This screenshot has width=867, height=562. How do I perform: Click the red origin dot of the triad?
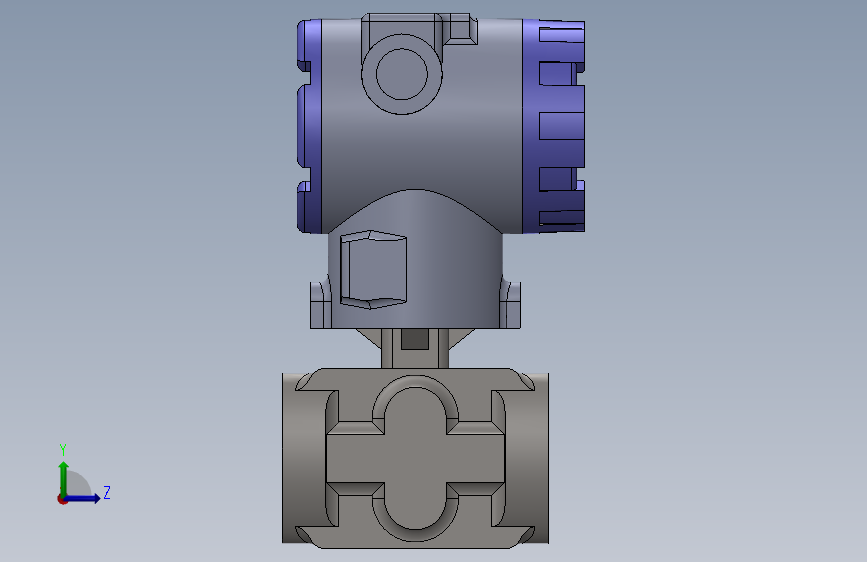pos(62,499)
